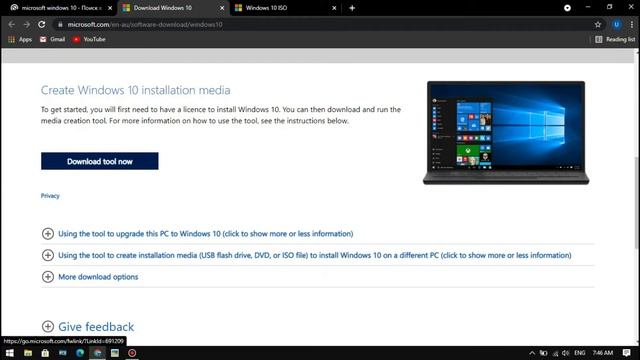
Task: Show hidden system tray icons
Action: tap(531, 353)
